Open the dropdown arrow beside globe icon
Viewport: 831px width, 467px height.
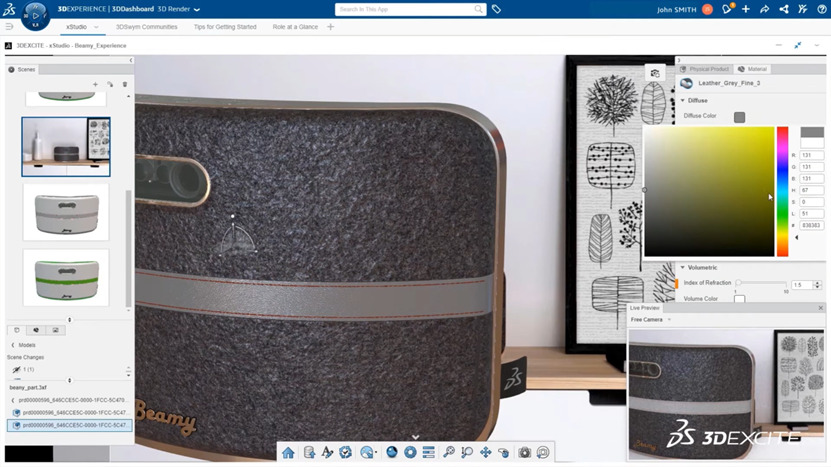(376, 453)
